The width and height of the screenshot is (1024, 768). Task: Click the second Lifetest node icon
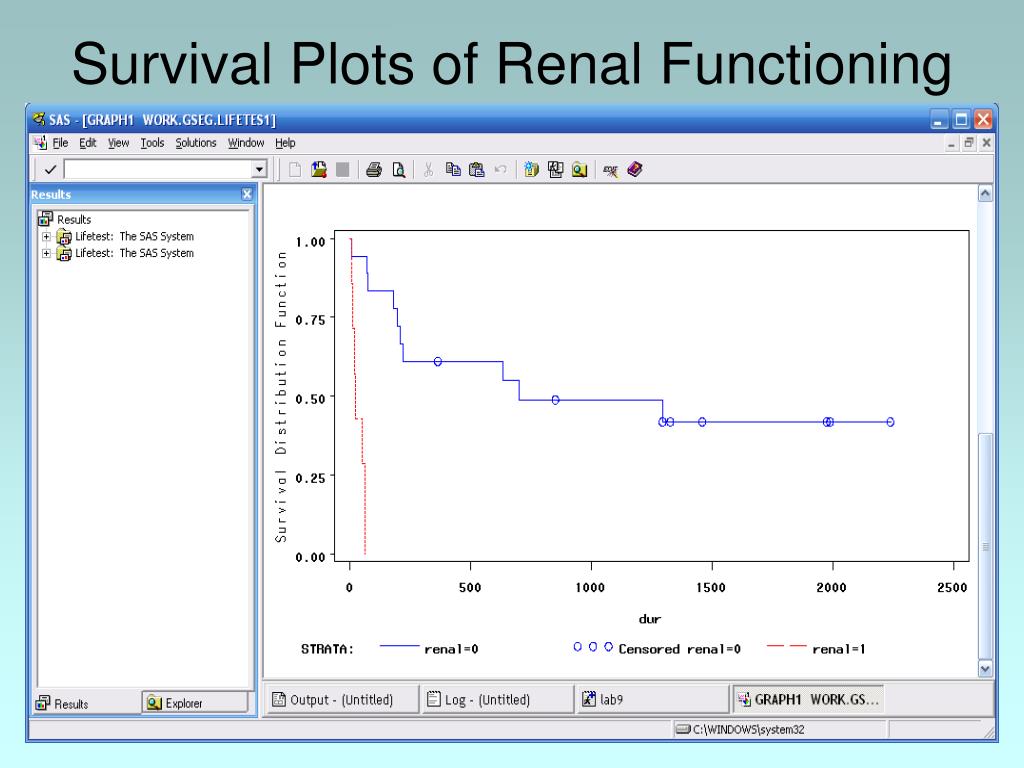[63, 253]
